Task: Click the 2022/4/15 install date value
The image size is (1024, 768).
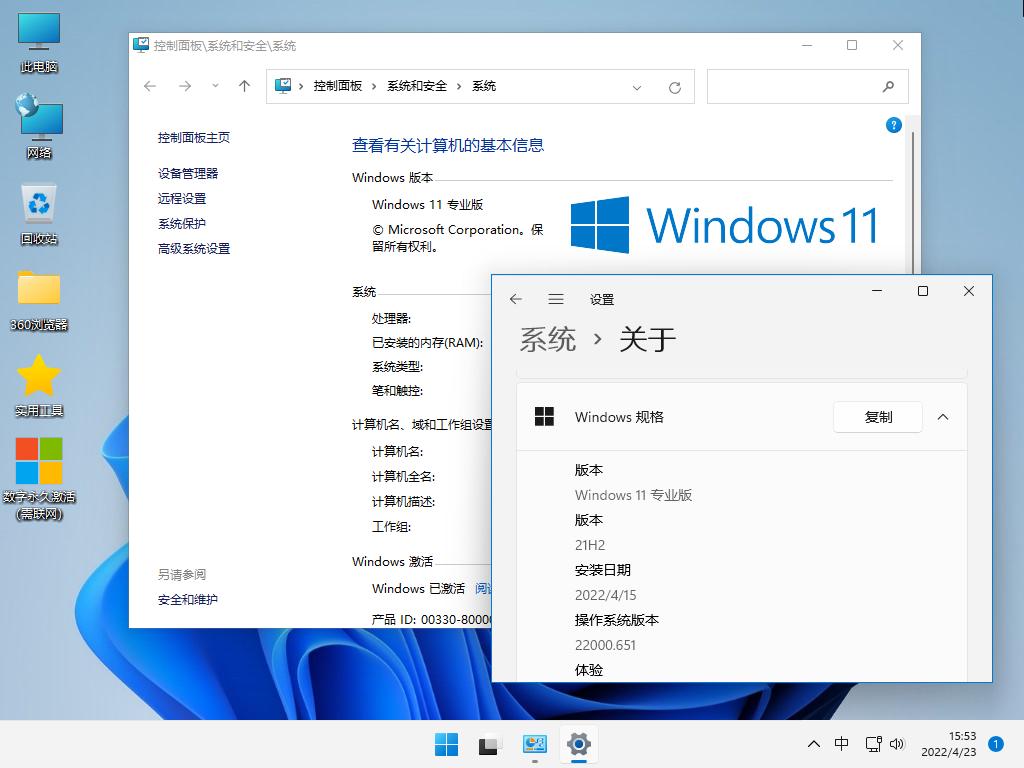Action: tap(605, 595)
